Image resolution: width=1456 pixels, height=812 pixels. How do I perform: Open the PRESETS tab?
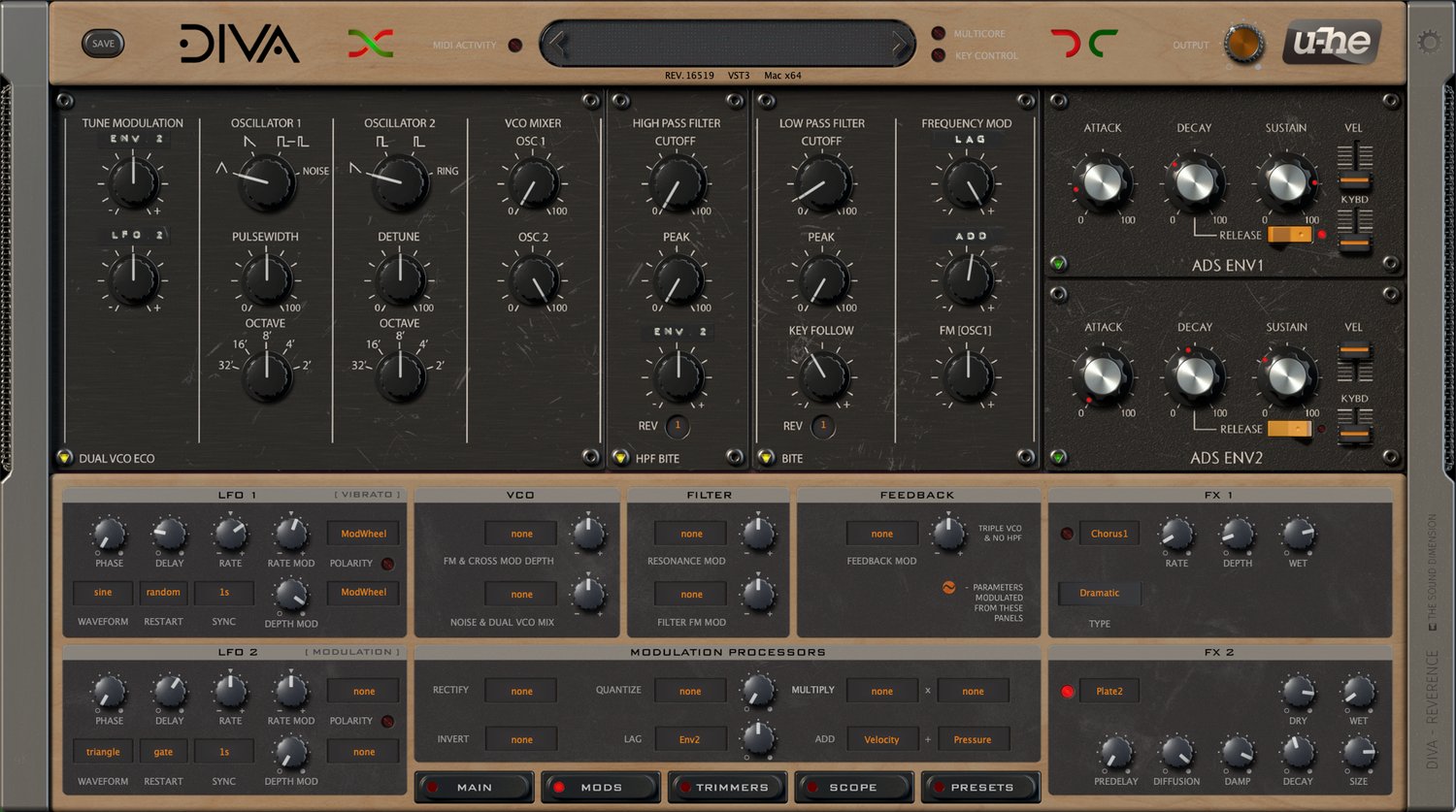pos(980,787)
